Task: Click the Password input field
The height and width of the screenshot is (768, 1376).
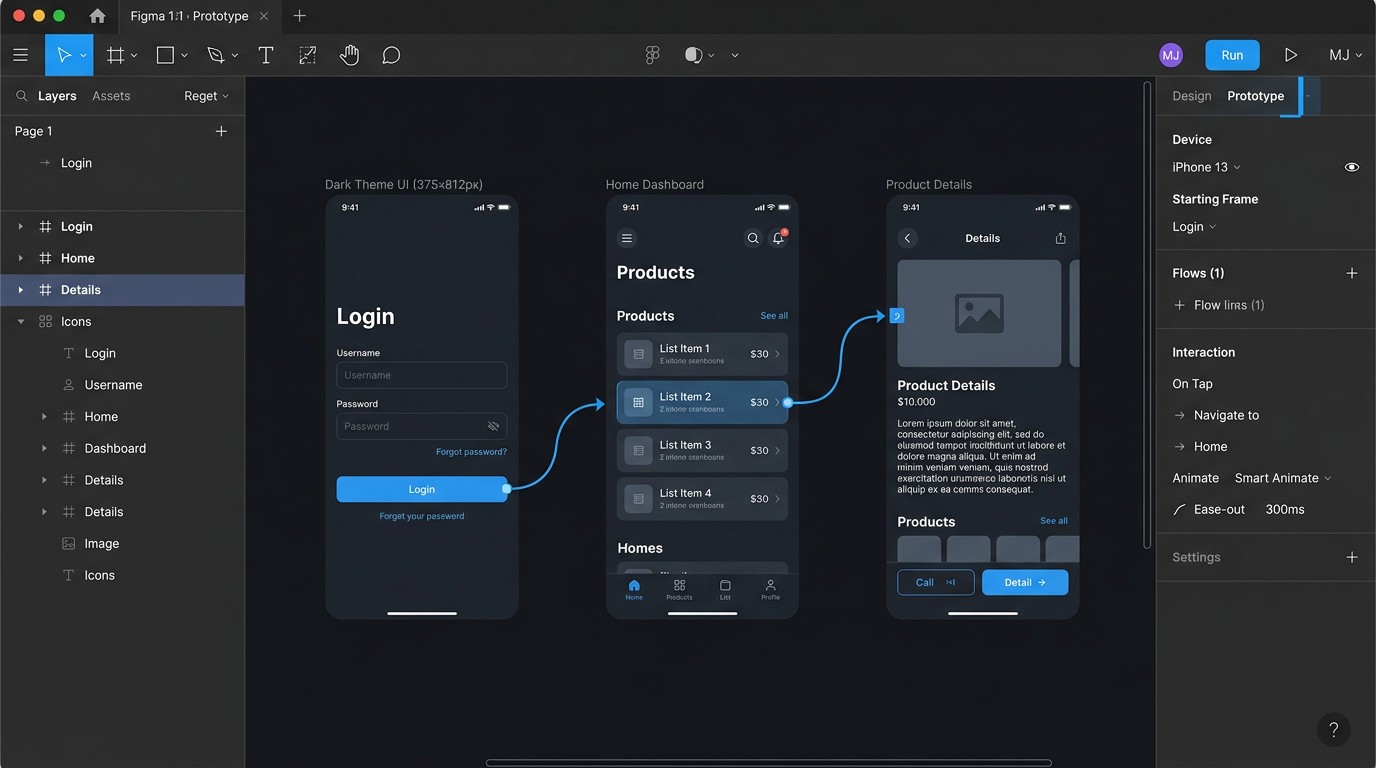Action: point(422,426)
